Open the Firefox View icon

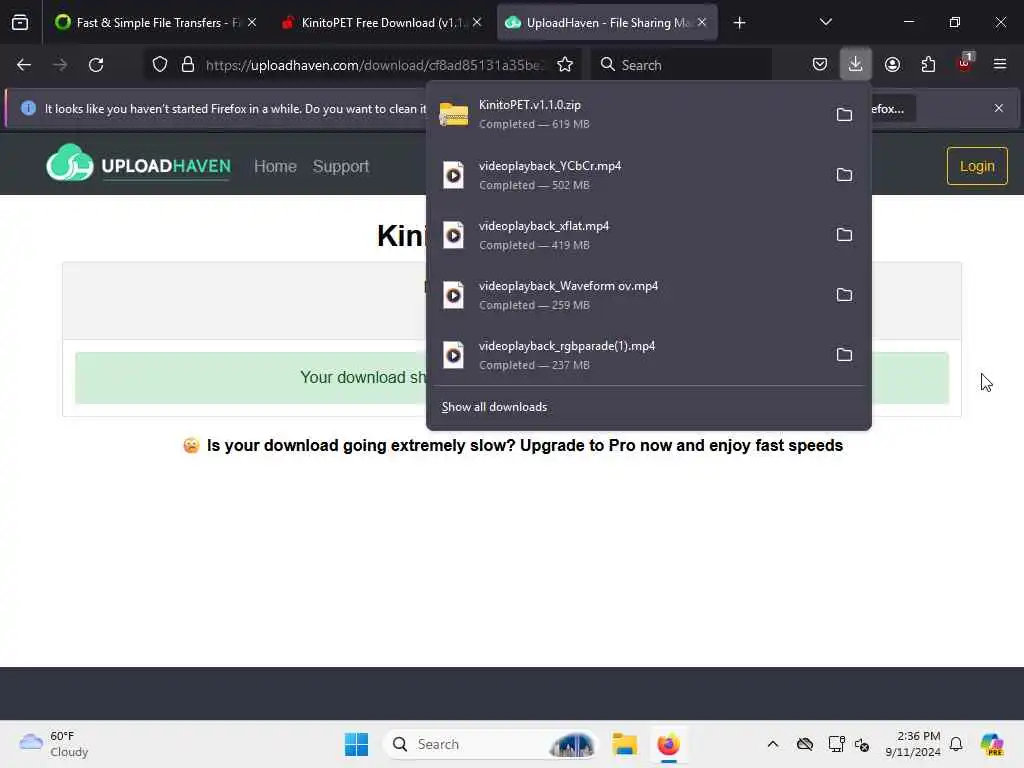[x=20, y=23]
